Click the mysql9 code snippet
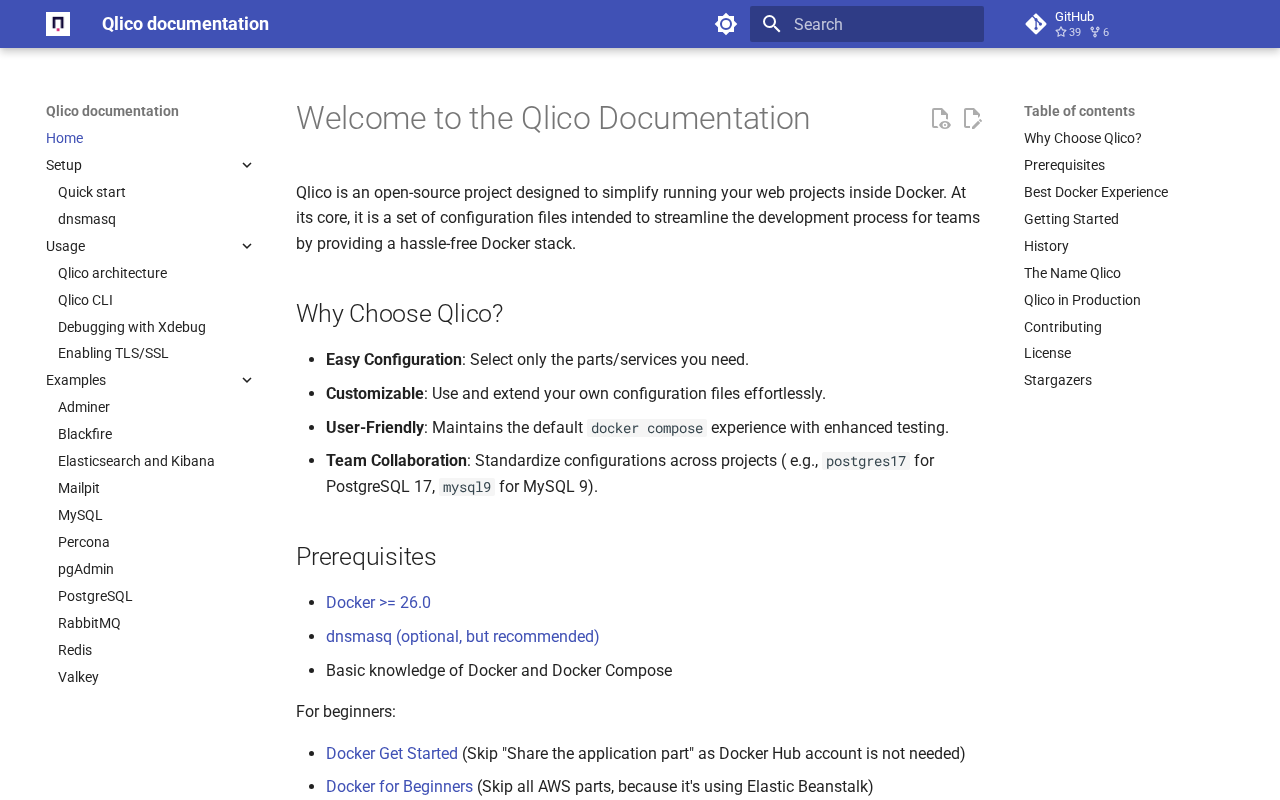This screenshot has width=1280, height=800. tap(467, 487)
